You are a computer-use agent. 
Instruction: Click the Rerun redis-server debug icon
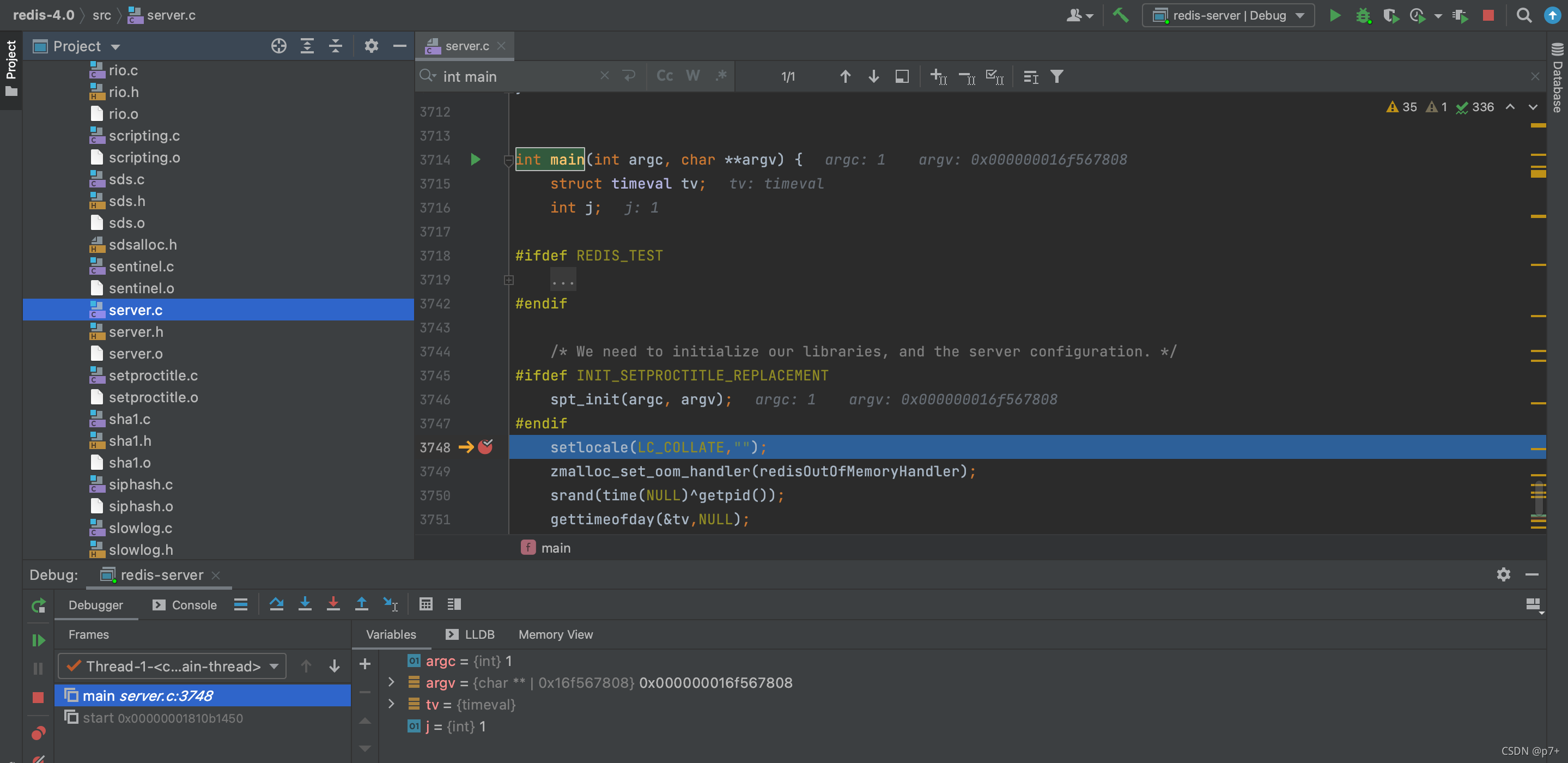[38, 605]
